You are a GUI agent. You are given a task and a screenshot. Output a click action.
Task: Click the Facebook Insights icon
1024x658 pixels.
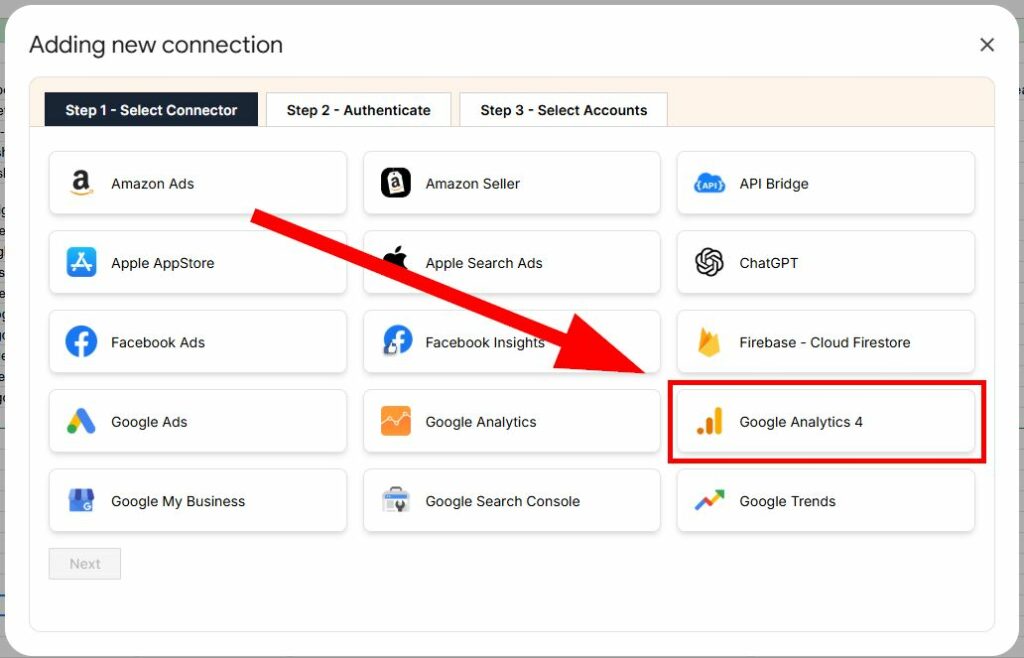397,341
